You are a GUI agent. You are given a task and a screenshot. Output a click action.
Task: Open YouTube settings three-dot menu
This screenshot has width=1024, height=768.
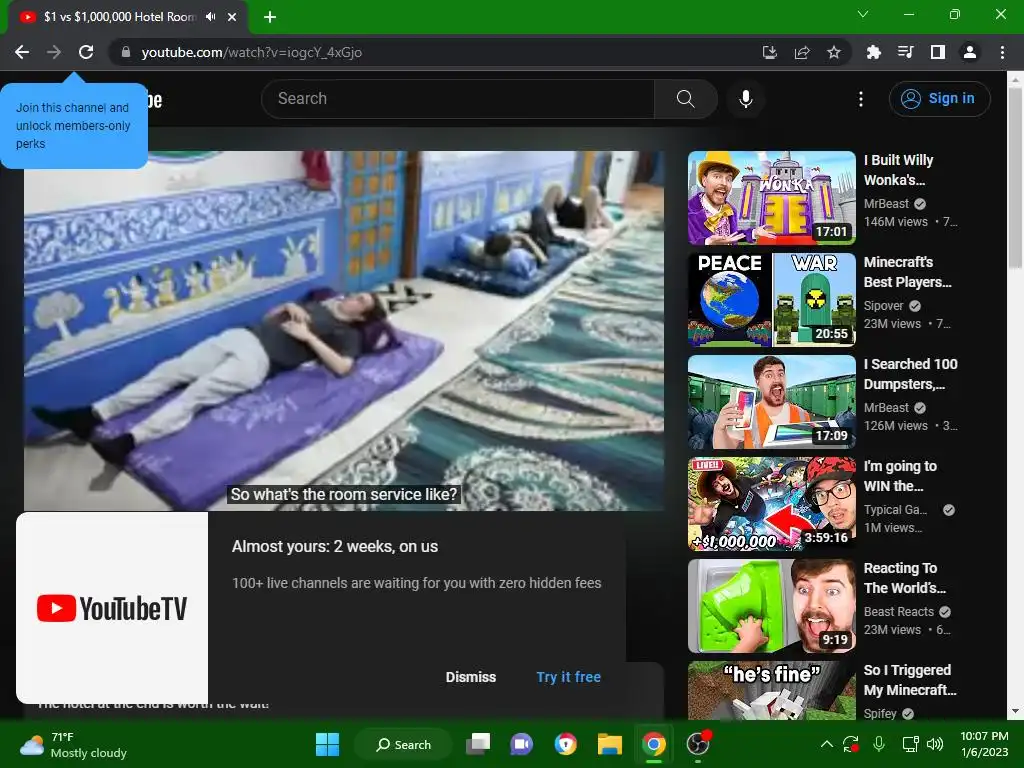pos(861,99)
